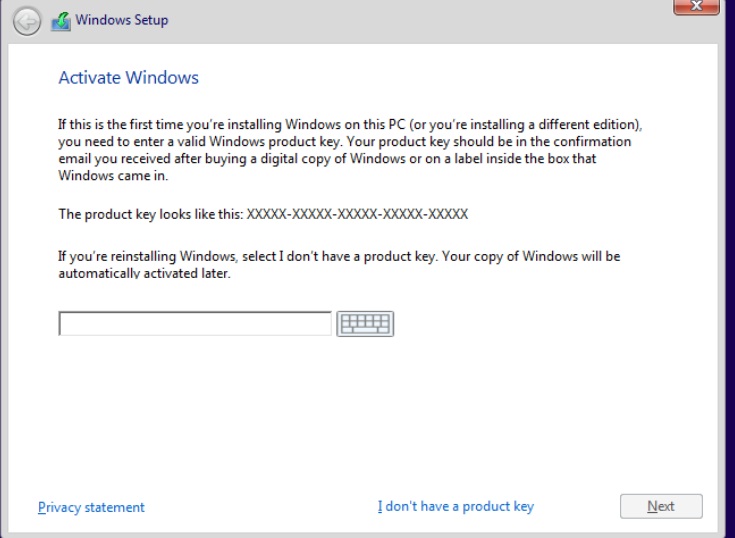Click the sample key XXXXX-XXXXX-XXXXX-XXXXX-XXXXX
This screenshot has height=538, width=735.
[x=357, y=214]
